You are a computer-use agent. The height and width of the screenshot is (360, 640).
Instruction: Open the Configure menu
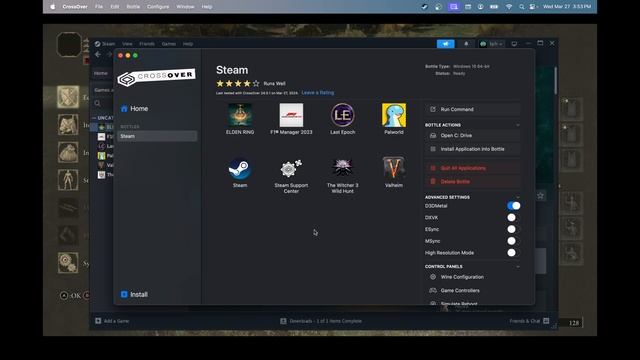pos(158,7)
